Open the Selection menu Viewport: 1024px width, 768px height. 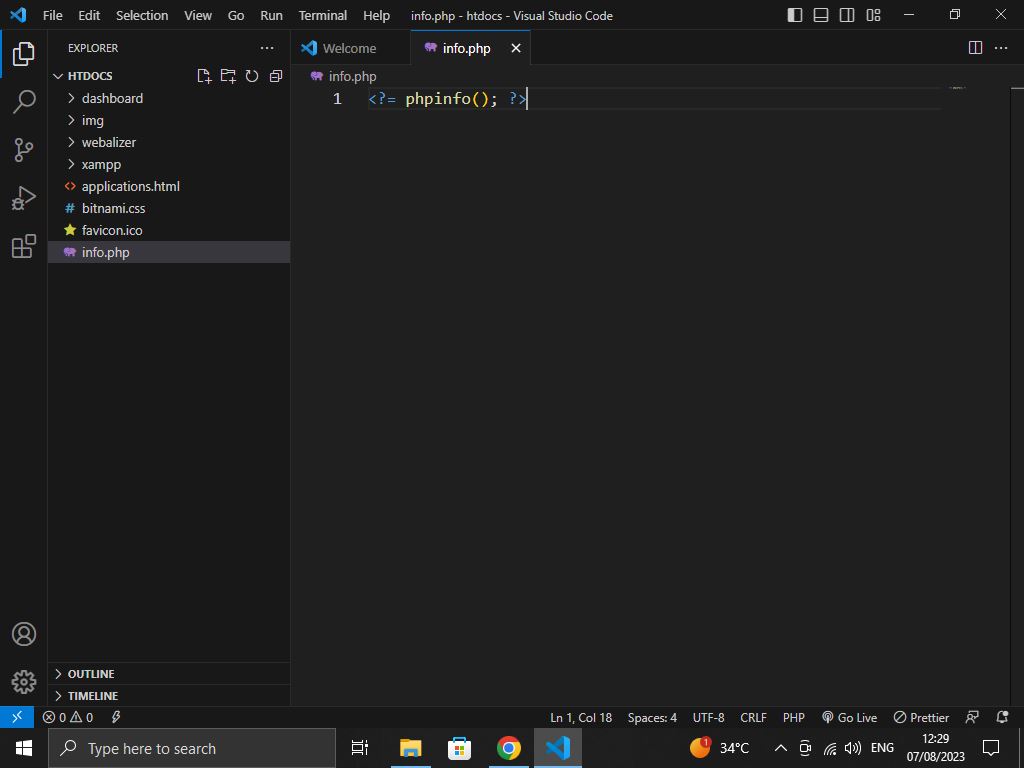click(x=142, y=15)
